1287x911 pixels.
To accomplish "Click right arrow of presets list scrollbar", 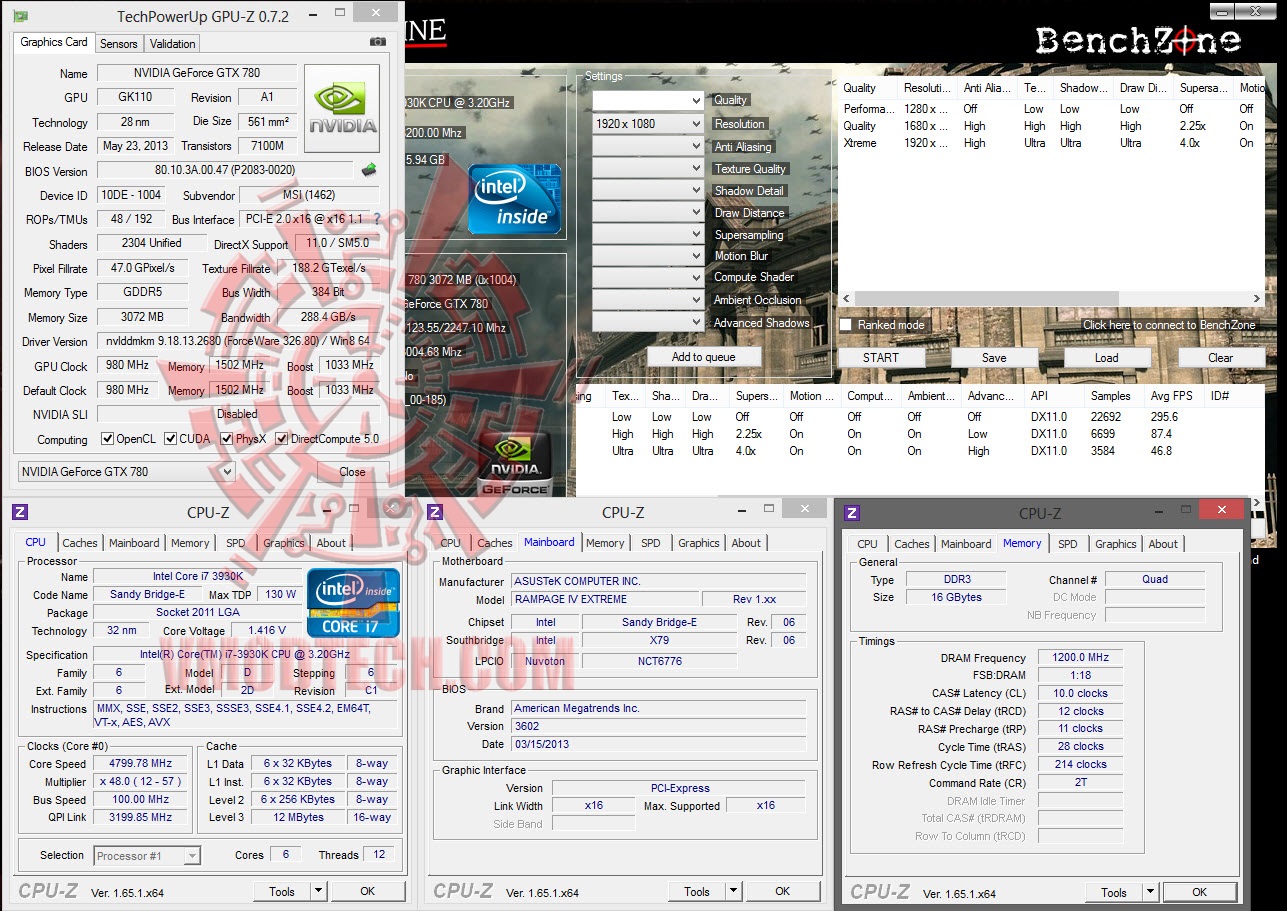I will [x=1257, y=298].
